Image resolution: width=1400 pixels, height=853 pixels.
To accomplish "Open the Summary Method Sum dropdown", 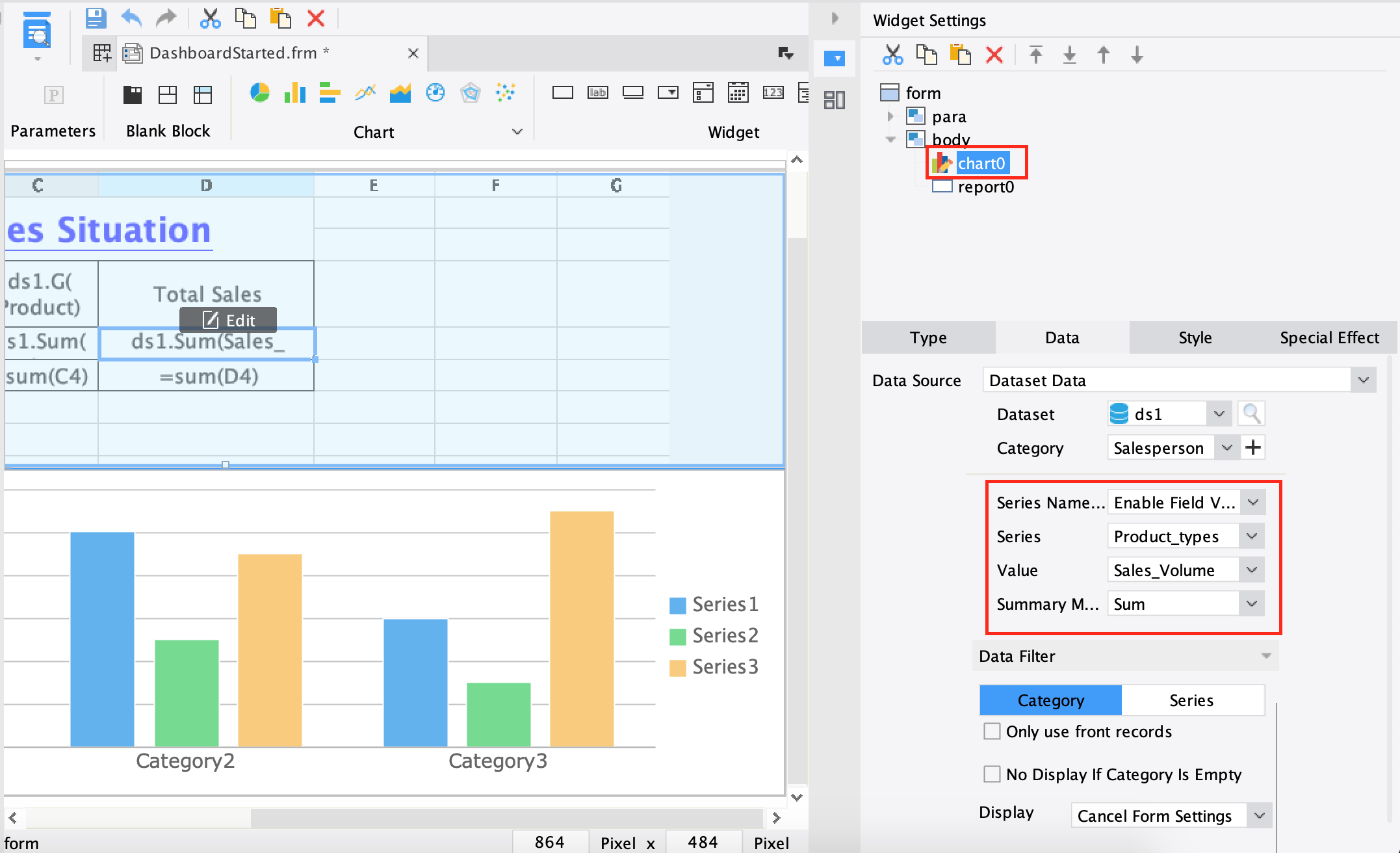I will (x=1252, y=604).
